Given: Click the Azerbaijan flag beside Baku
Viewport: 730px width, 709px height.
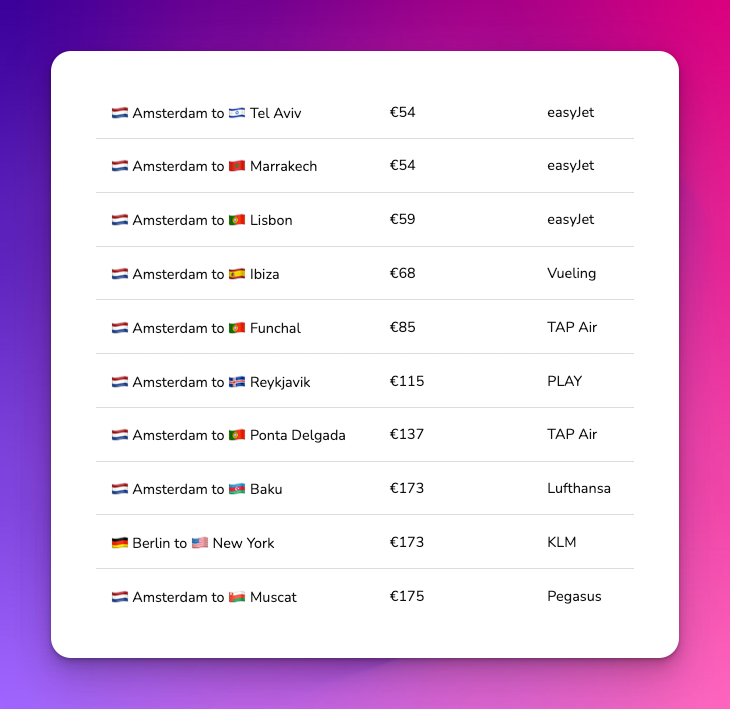Looking at the screenshot, I should tap(237, 489).
